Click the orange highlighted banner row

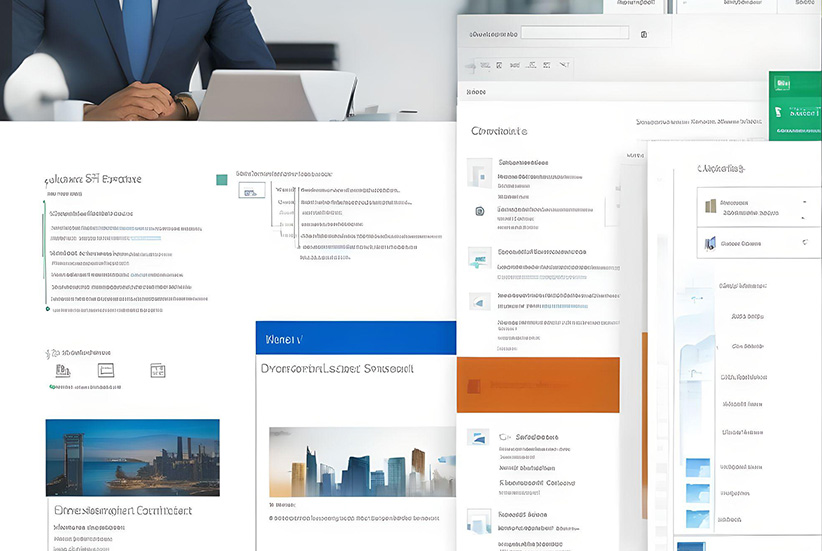click(x=538, y=385)
